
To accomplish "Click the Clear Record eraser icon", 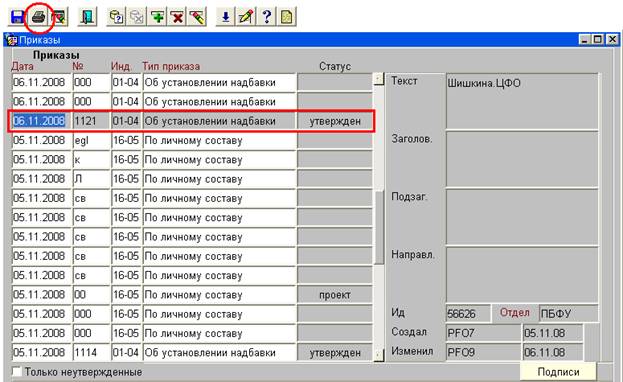I will tap(197, 17).
